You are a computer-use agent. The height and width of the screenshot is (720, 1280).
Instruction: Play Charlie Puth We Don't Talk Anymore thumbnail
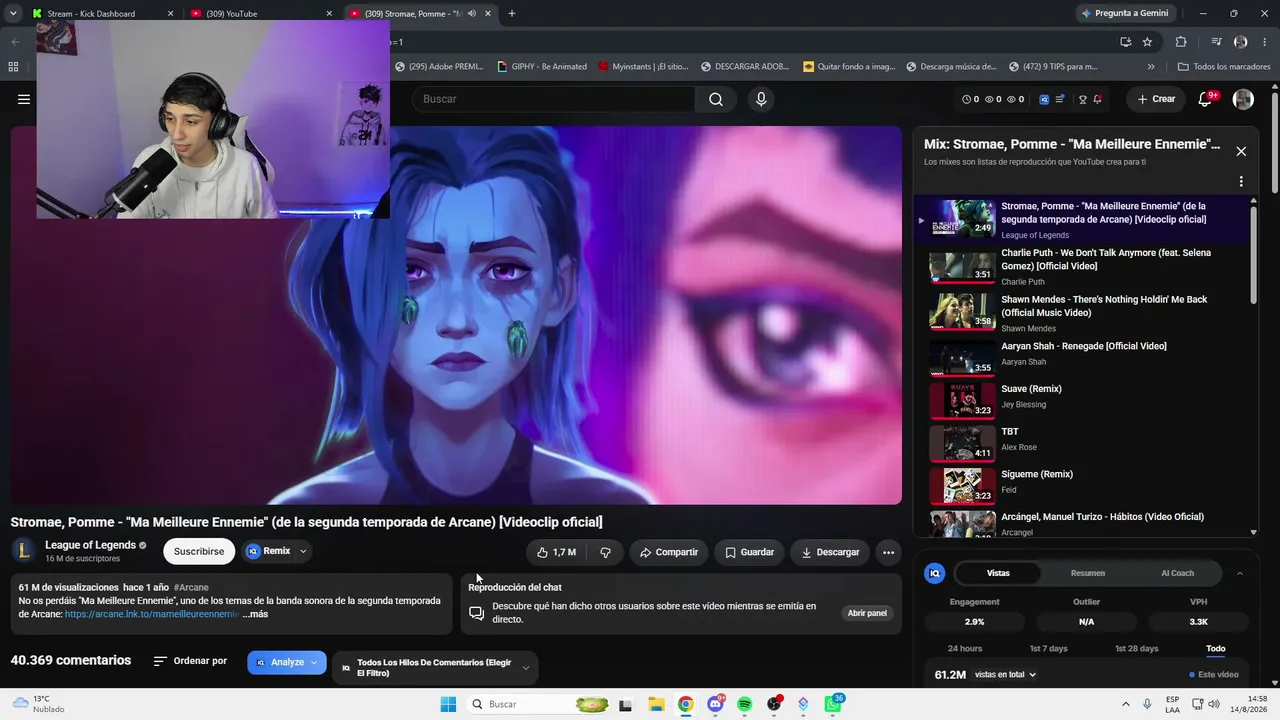(962, 266)
